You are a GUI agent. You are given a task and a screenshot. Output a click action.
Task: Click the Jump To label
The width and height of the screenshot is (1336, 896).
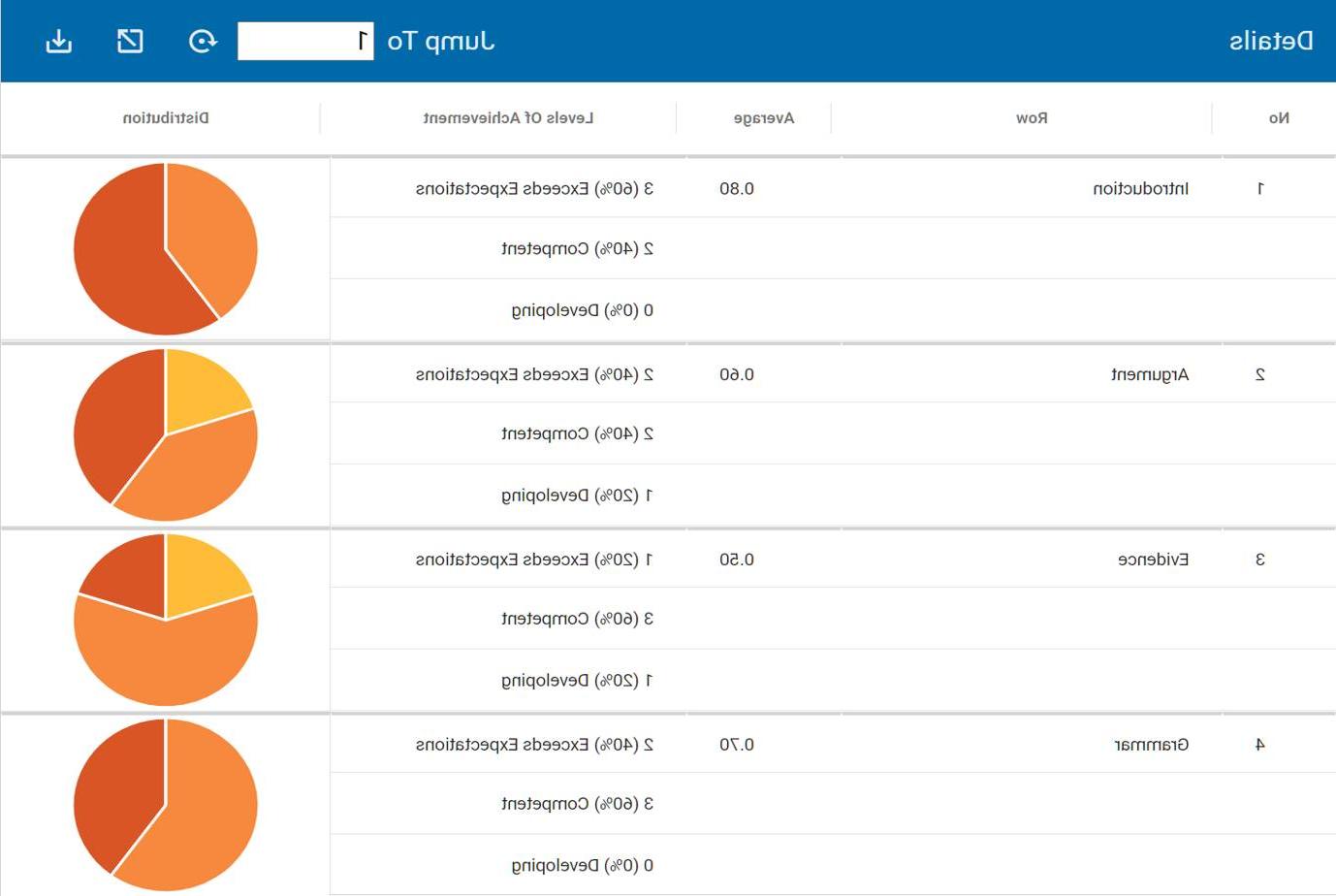pos(441,42)
